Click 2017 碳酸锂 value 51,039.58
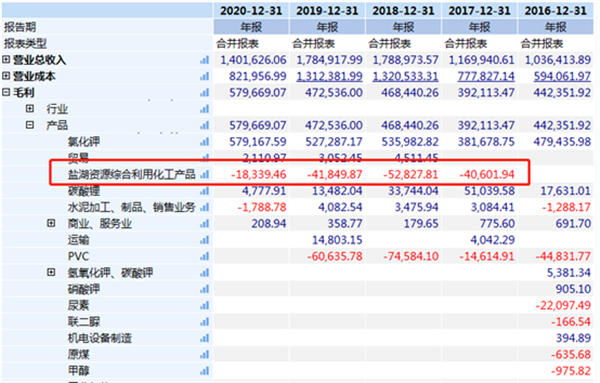This screenshot has height=383, width=600. (489, 191)
